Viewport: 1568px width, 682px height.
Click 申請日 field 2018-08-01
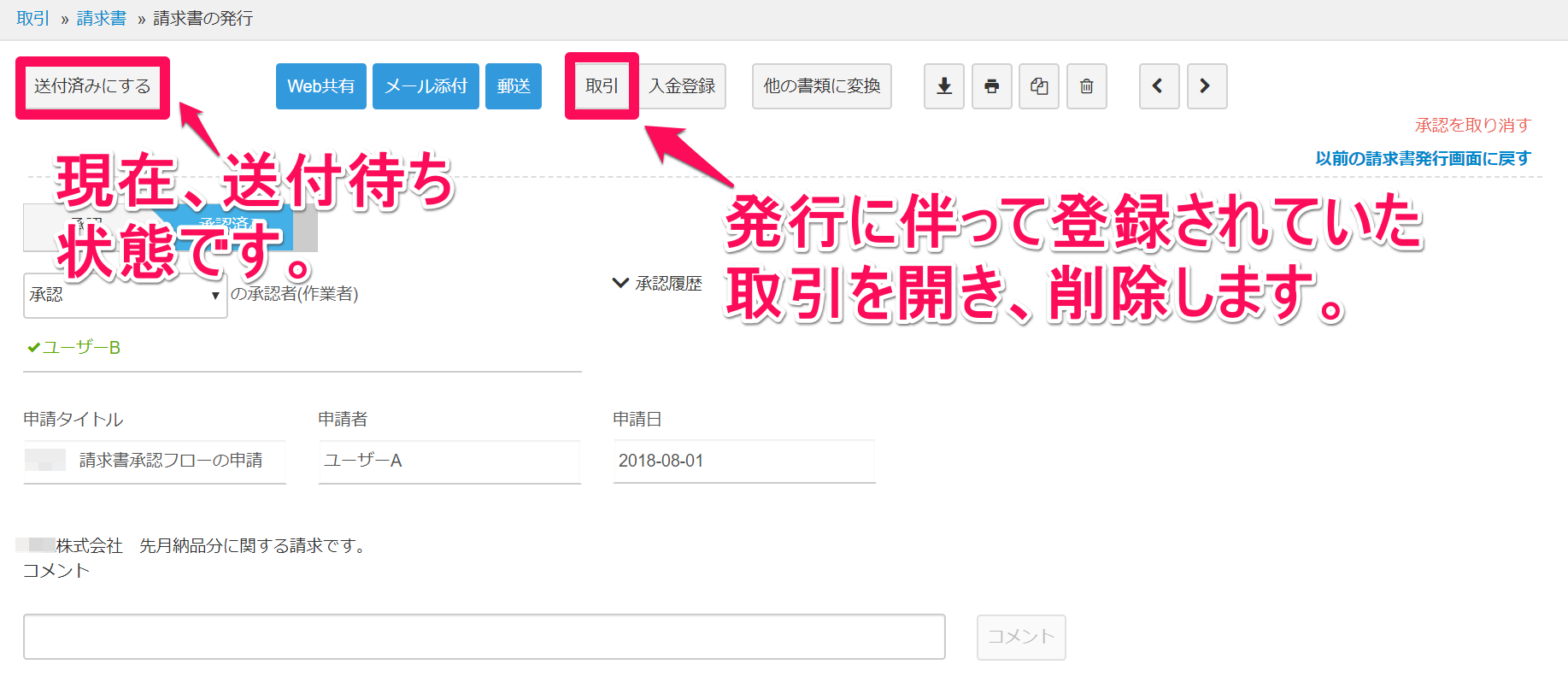click(744, 461)
